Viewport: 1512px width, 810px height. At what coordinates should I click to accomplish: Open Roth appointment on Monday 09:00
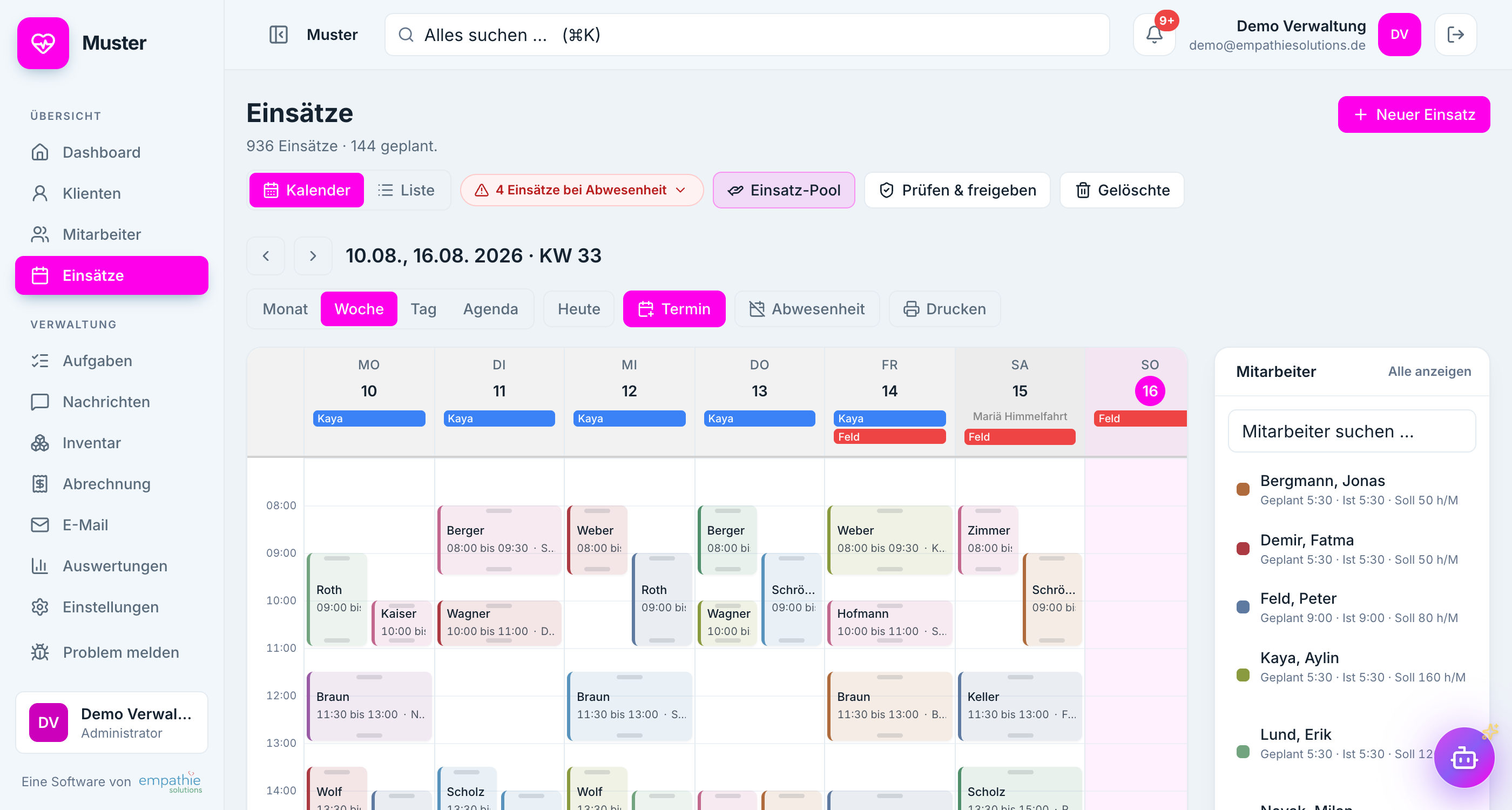click(337, 599)
